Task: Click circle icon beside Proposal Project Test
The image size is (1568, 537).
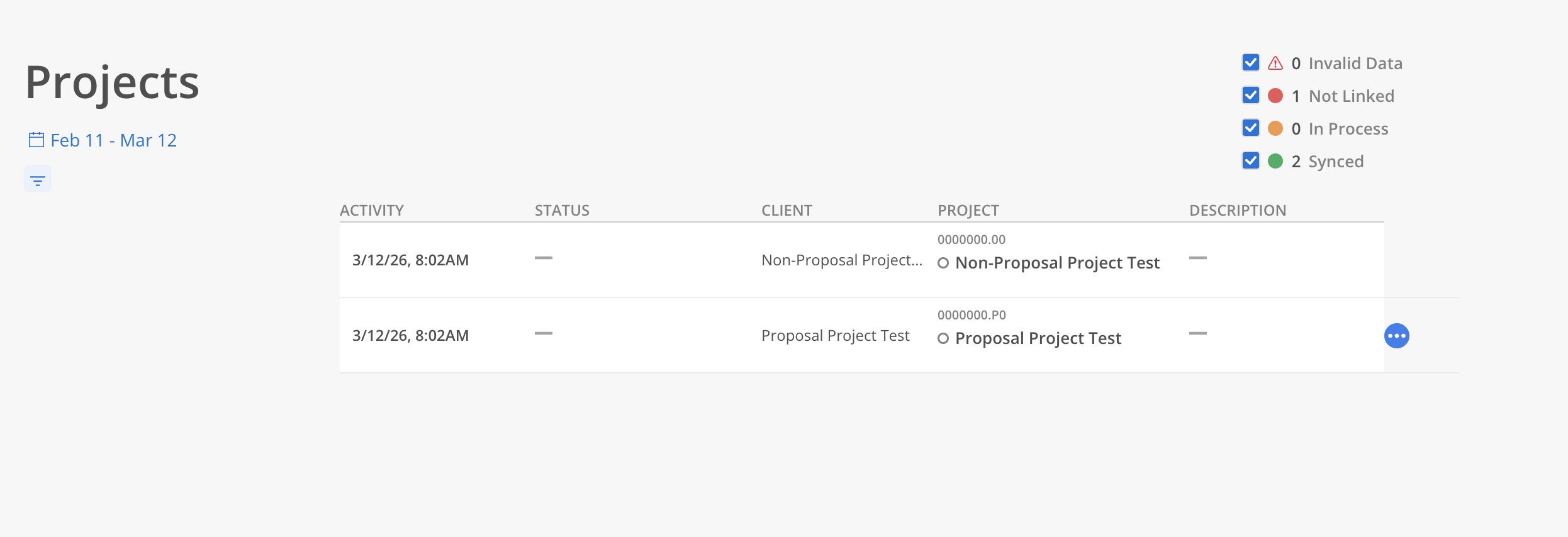Action: coord(943,338)
